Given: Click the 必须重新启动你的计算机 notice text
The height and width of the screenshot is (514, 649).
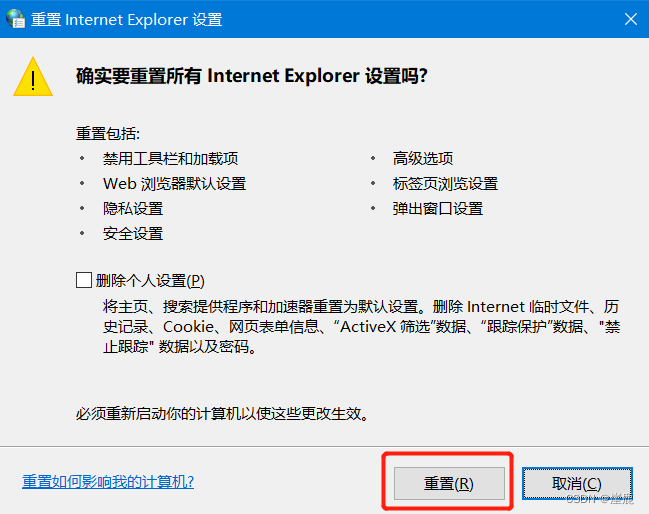Looking at the screenshot, I should click(222, 413).
